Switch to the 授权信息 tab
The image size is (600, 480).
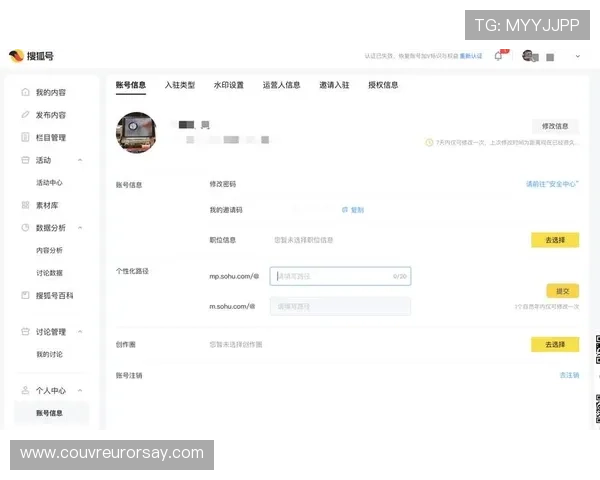tap(383, 85)
